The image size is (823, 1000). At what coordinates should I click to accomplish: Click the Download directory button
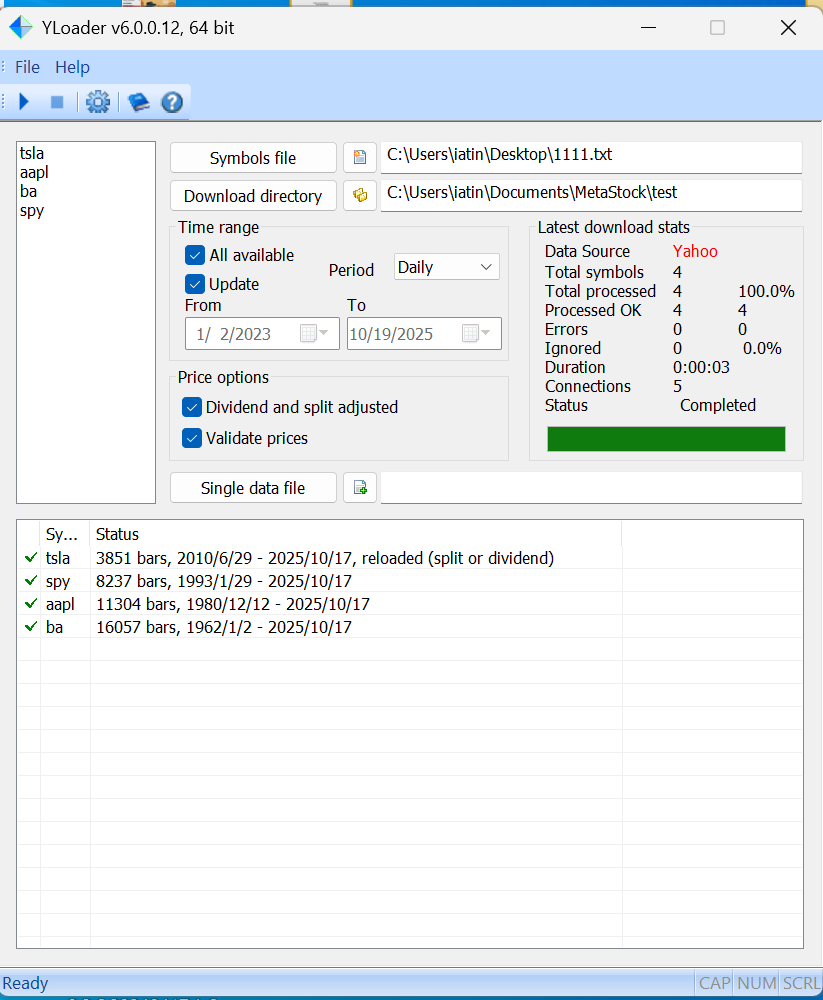click(253, 196)
